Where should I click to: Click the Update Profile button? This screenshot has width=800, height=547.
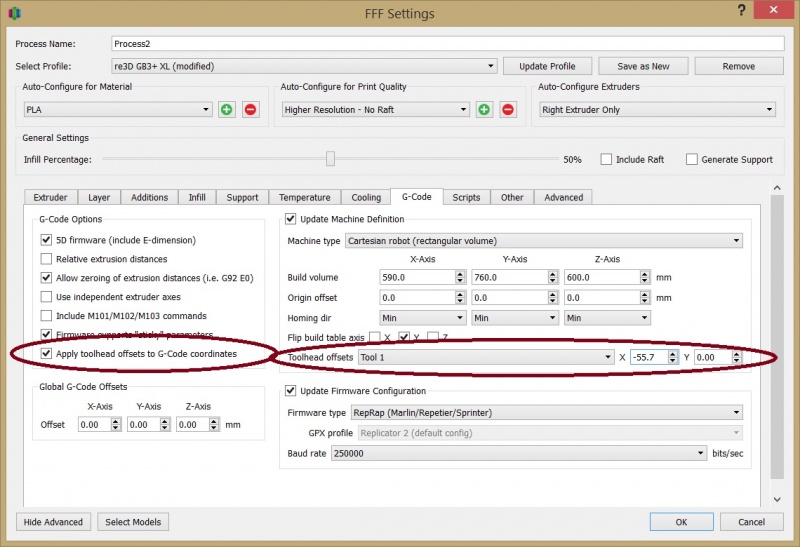[x=547, y=66]
